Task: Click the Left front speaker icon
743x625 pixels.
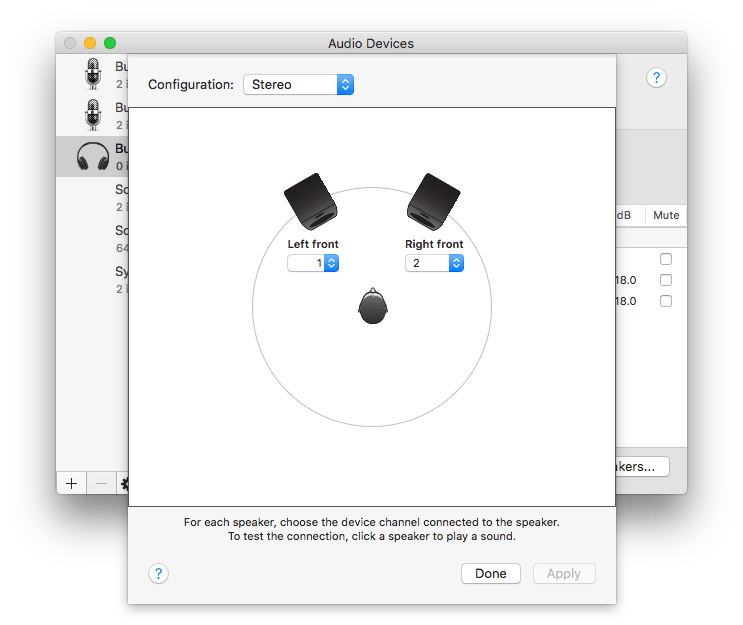Action: click(310, 201)
